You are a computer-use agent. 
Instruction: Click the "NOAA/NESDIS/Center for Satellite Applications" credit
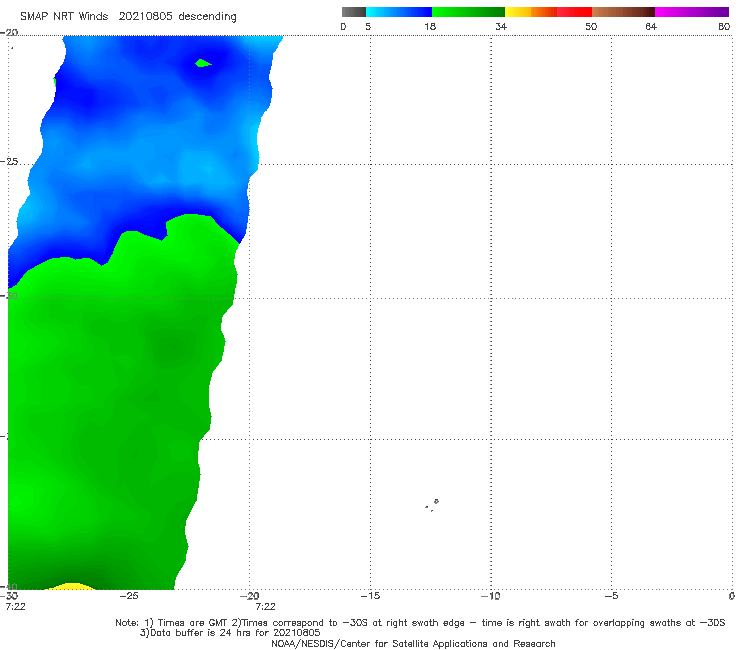(413, 644)
